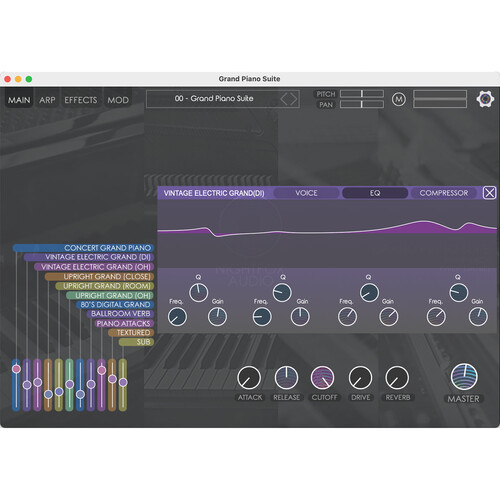Viewport: 500px width, 500px height.
Task: Select the Upright Grand (Close) layer label
Action: (99, 276)
